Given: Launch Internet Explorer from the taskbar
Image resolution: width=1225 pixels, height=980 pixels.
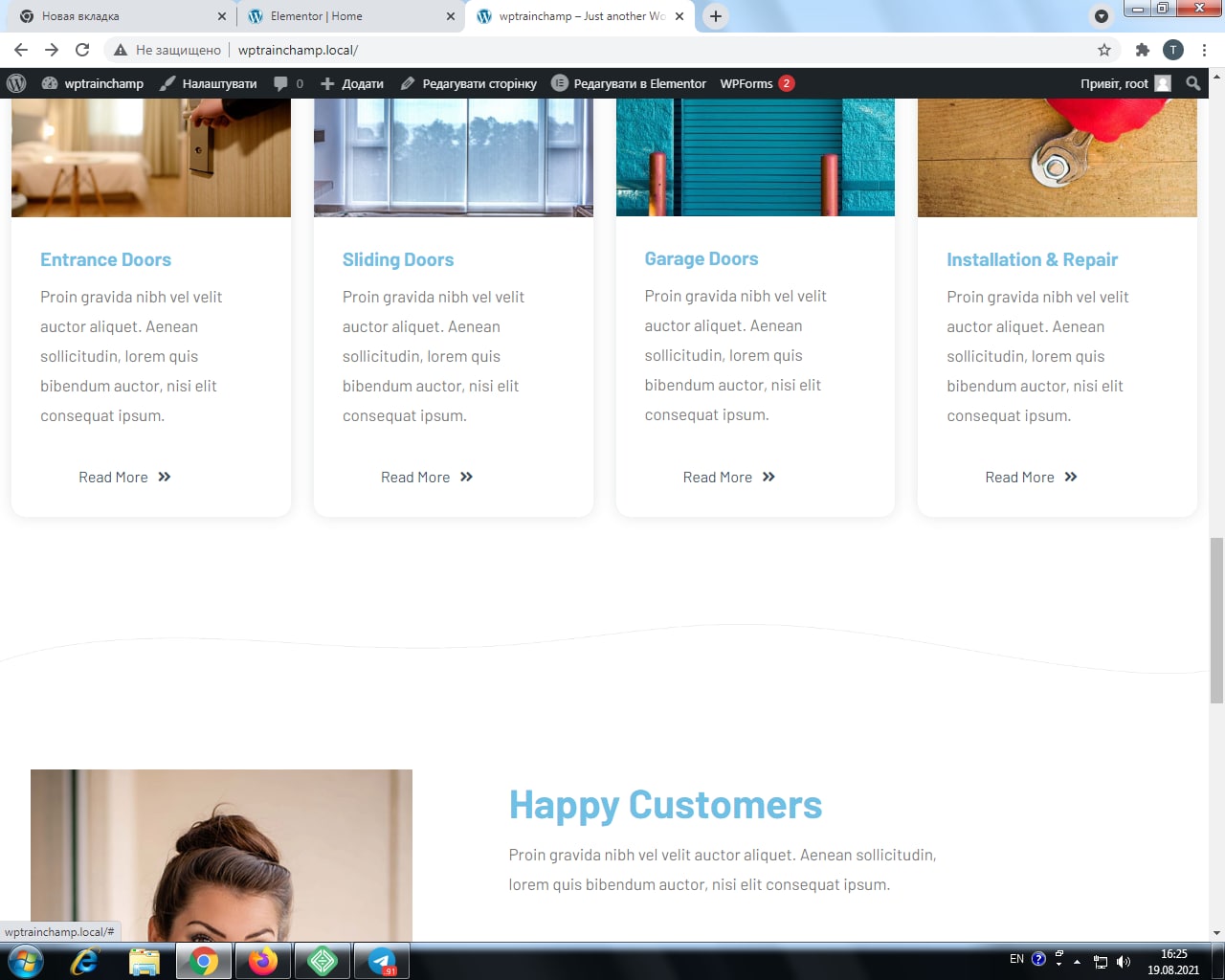Looking at the screenshot, I should click(84, 961).
